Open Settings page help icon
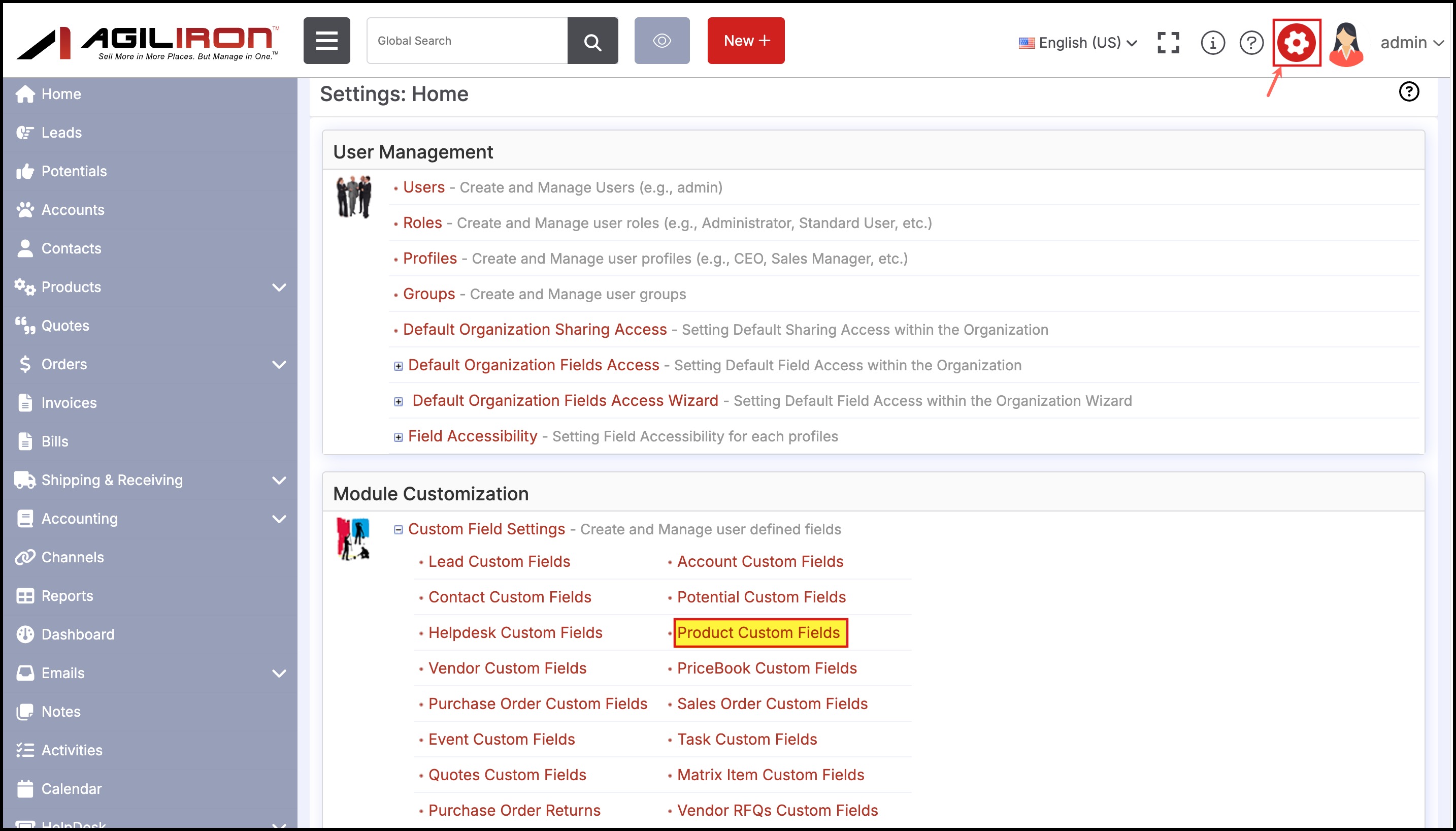This screenshot has width=1456, height=831. pos(1408,92)
